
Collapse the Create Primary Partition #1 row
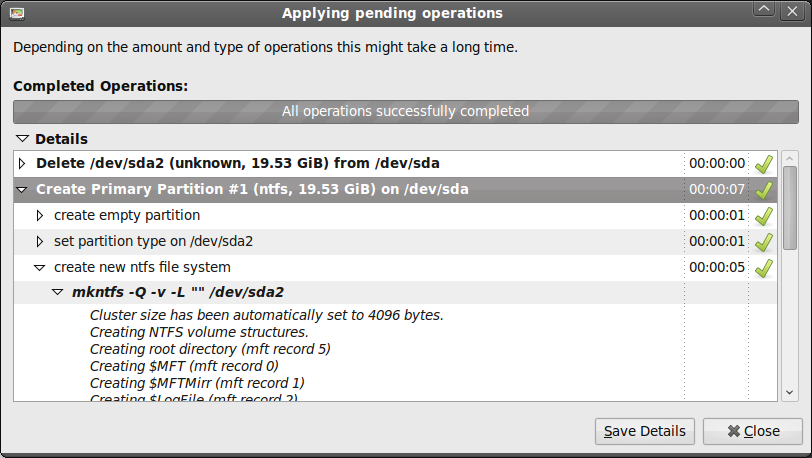[23, 189]
